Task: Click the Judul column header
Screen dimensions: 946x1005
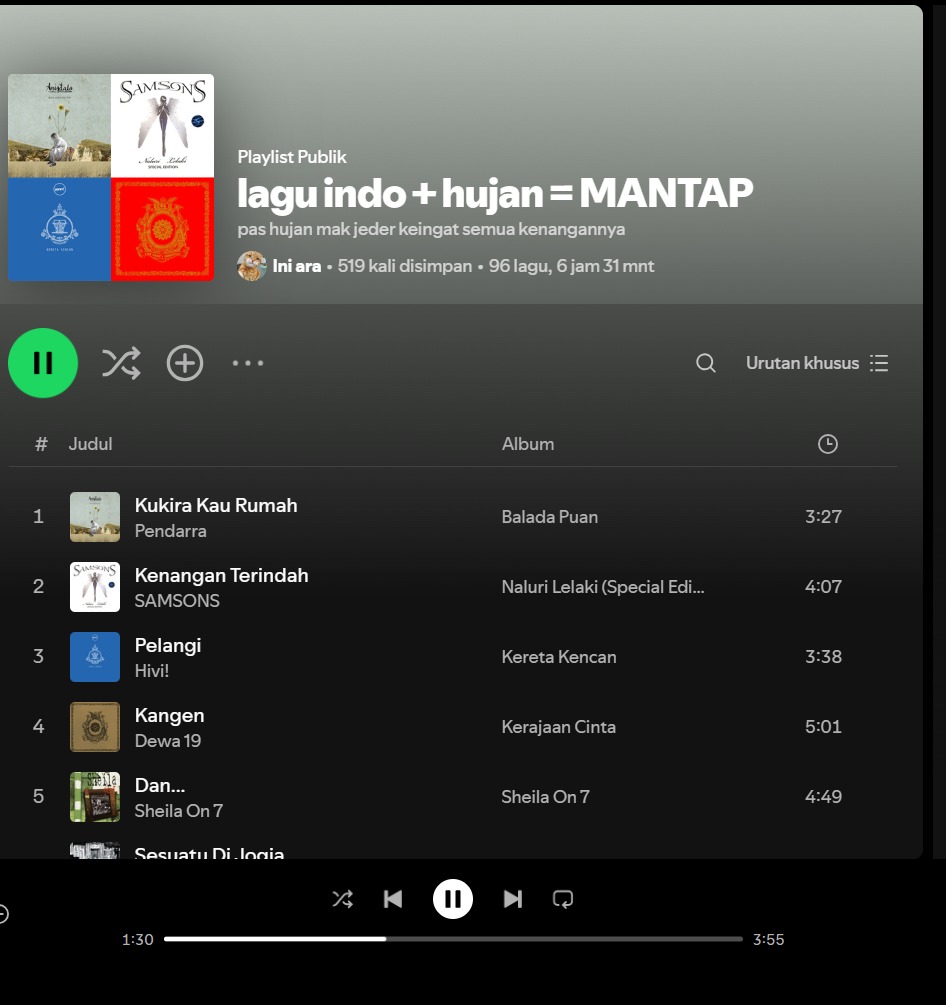Action: pos(90,444)
